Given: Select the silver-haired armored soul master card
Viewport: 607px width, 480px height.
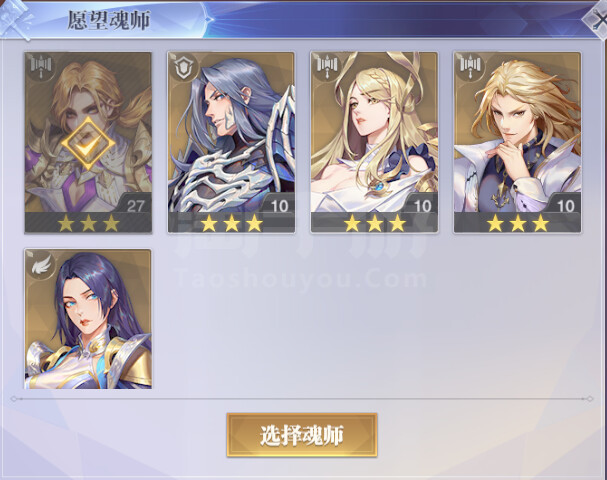Looking at the screenshot, I should click(x=231, y=142).
